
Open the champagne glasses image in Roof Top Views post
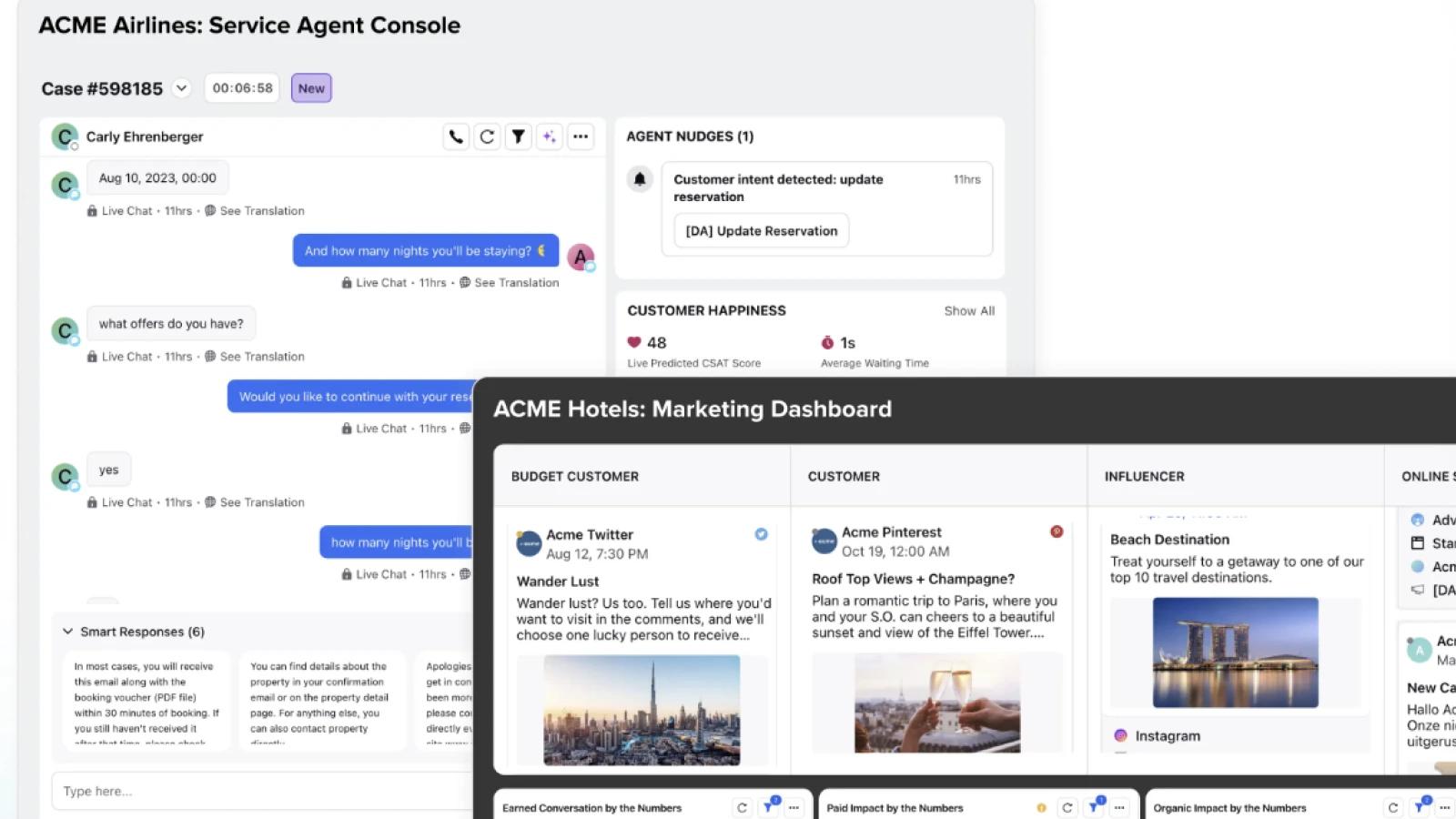coord(937,703)
